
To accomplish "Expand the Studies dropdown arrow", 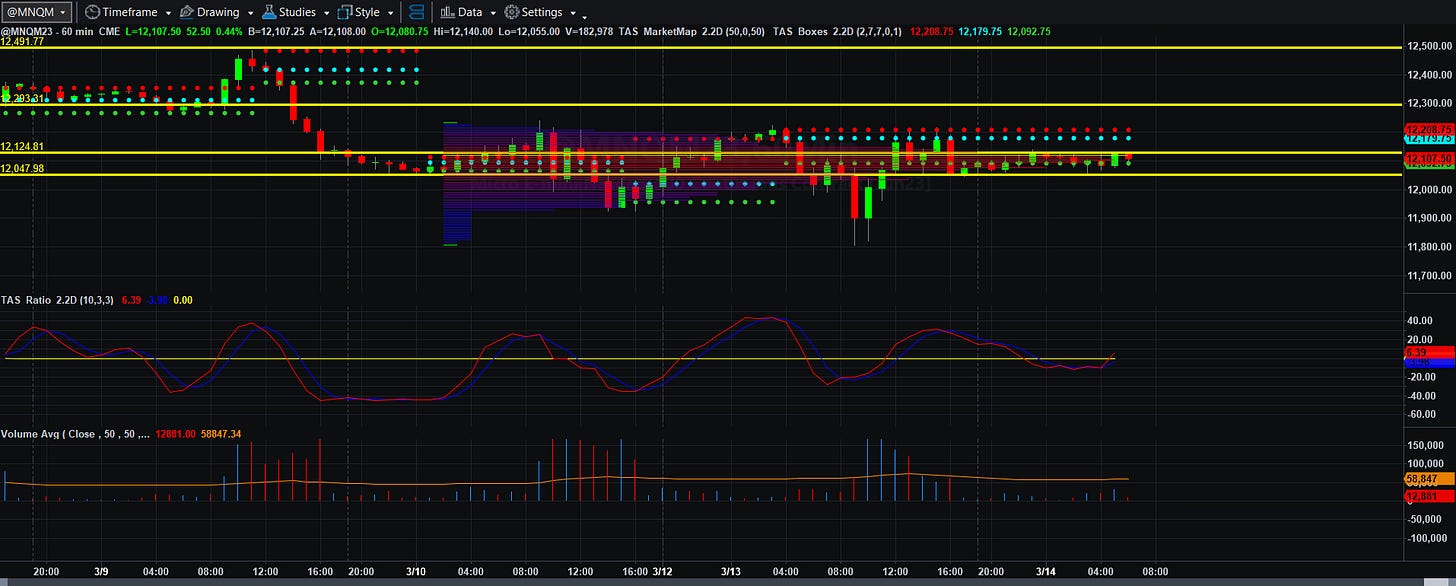I will point(325,13).
